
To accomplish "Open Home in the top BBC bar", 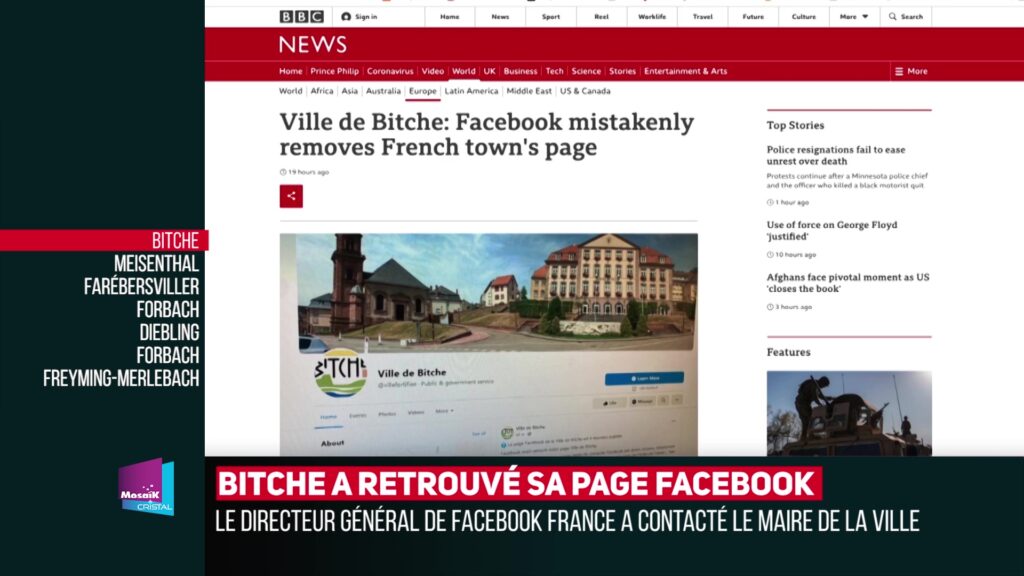I will [449, 16].
